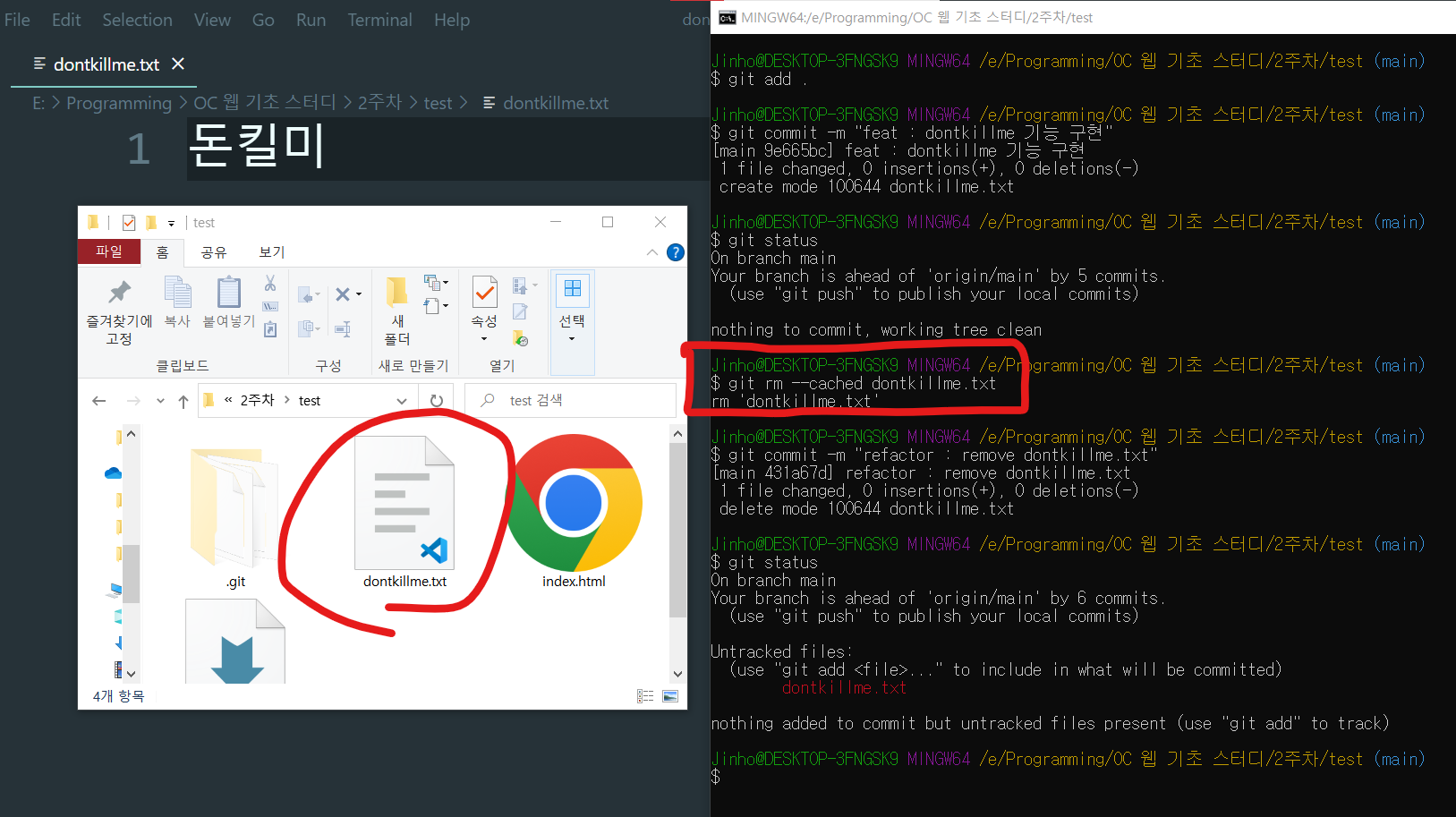Click the Paste shortcut icon in ribbon
The image size is (1456, 817).
point(270,329)
